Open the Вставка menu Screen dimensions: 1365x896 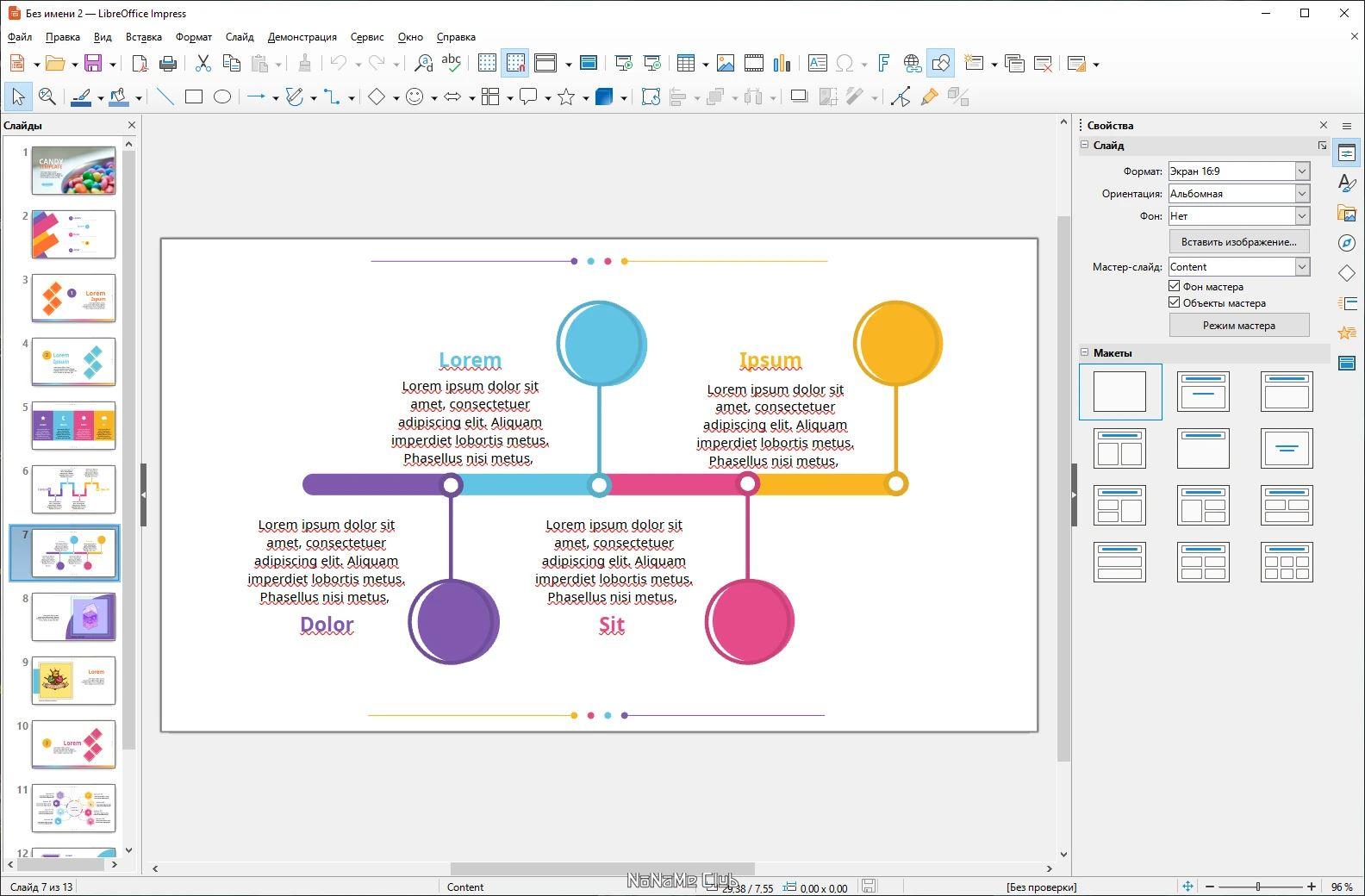click(x=144, y=37)
